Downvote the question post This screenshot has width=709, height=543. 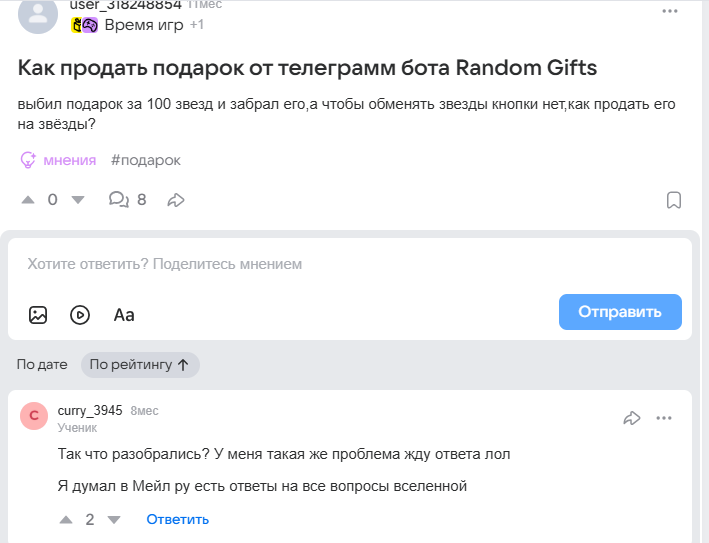pos(78,199)
